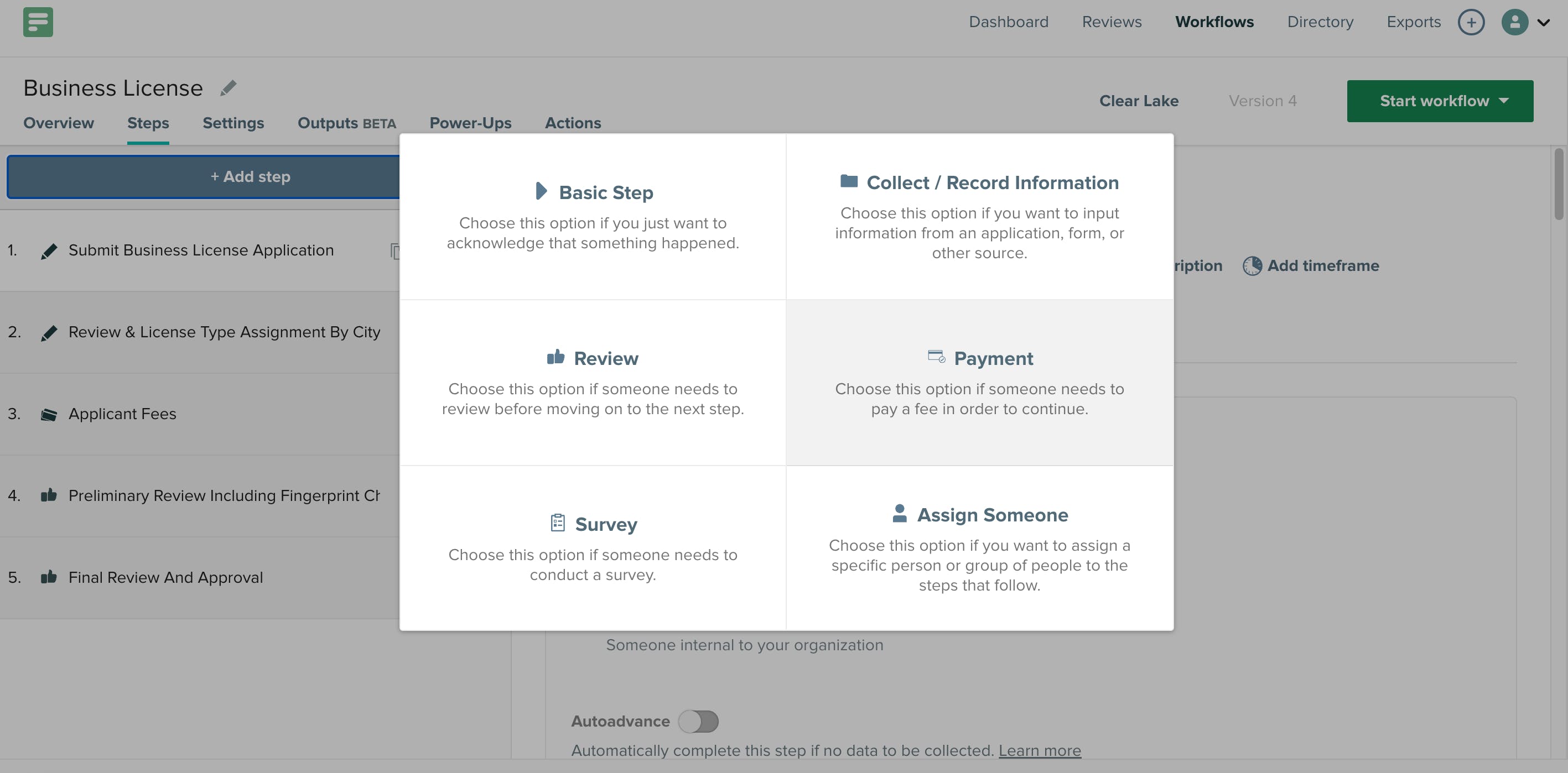Click the Assign Someone person icon

pos(899,514)
